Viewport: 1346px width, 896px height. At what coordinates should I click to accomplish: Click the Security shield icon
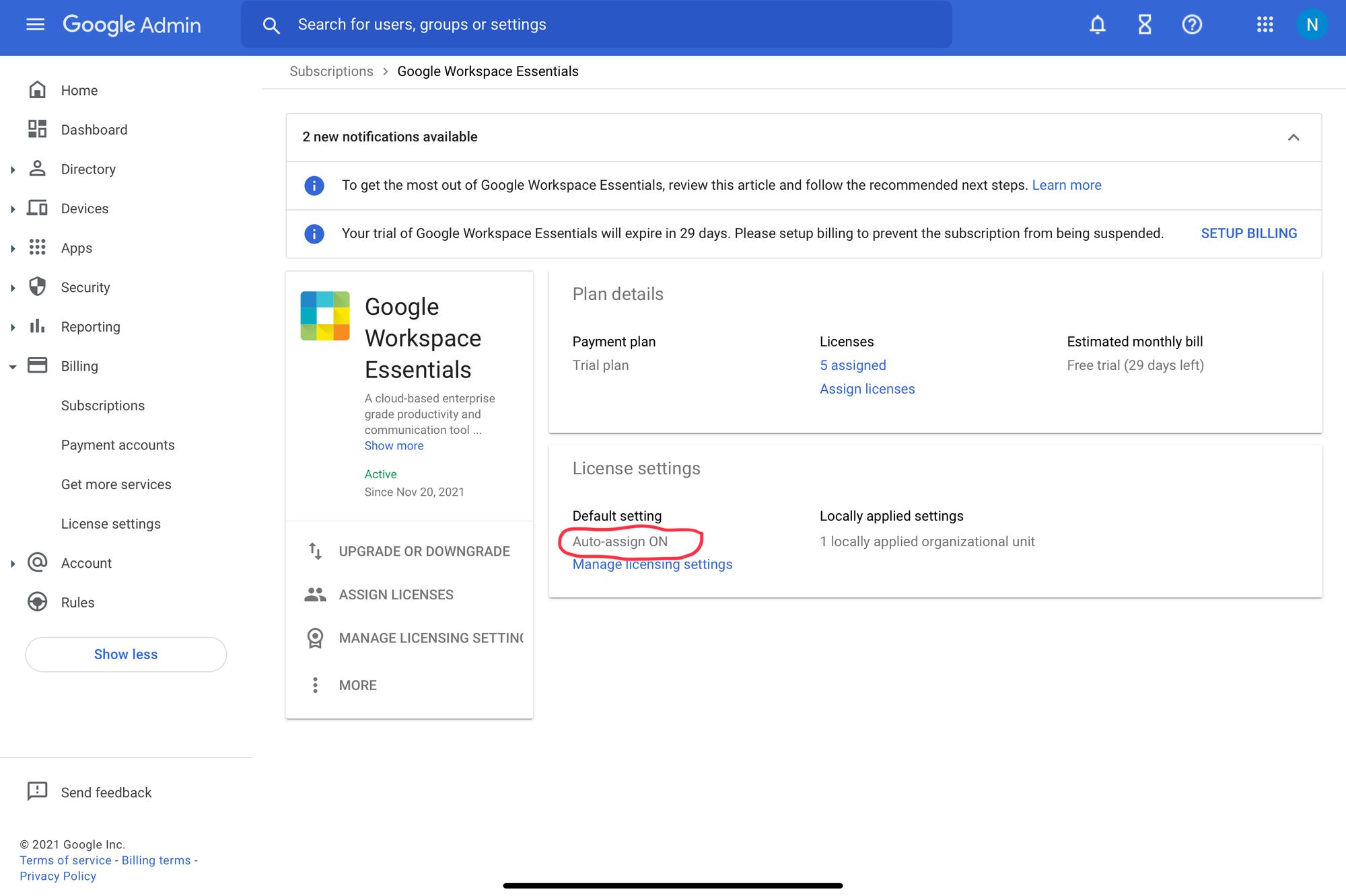pyautogui.click(x=38, y=287)
